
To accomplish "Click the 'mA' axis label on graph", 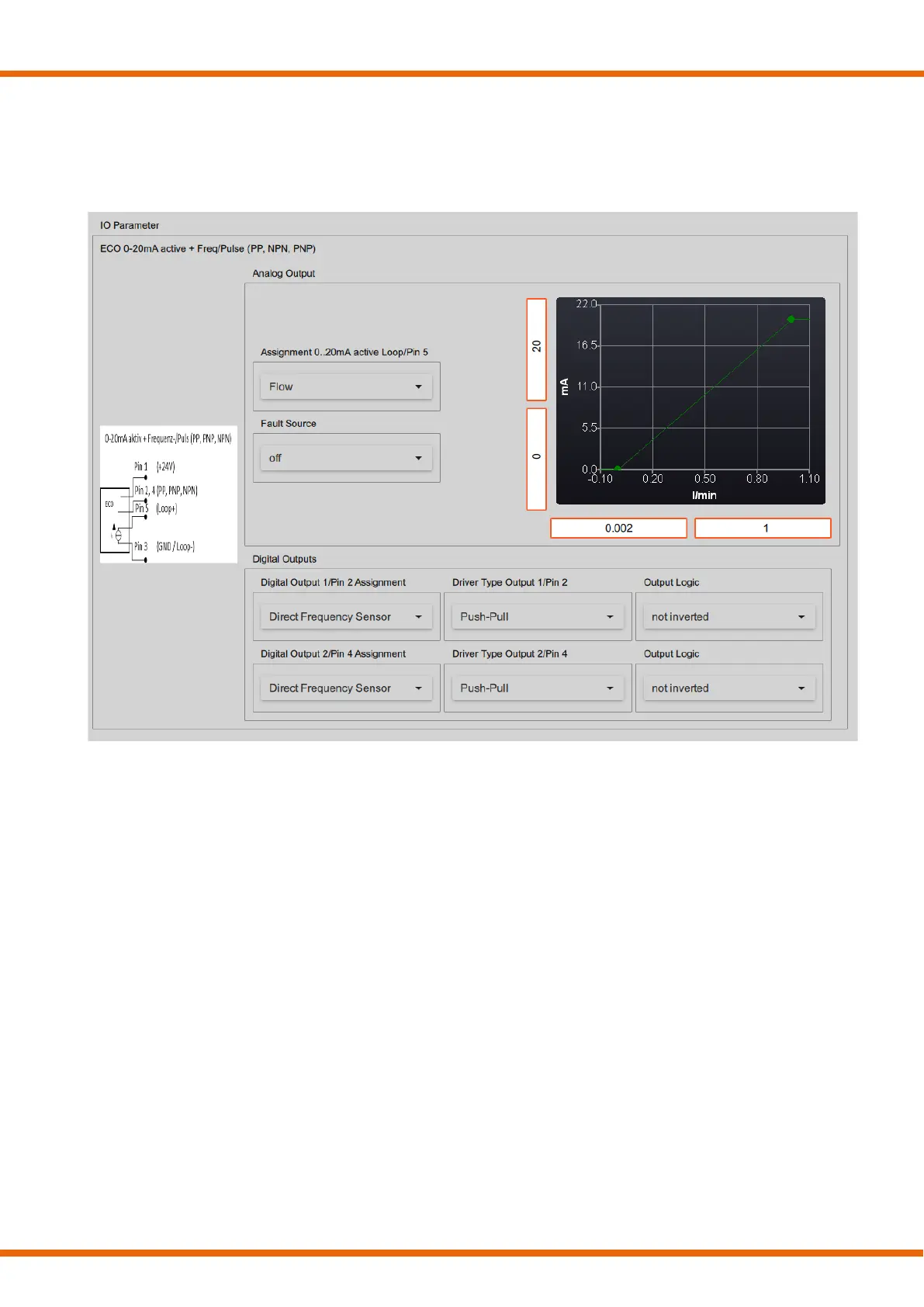I will 564,387.
